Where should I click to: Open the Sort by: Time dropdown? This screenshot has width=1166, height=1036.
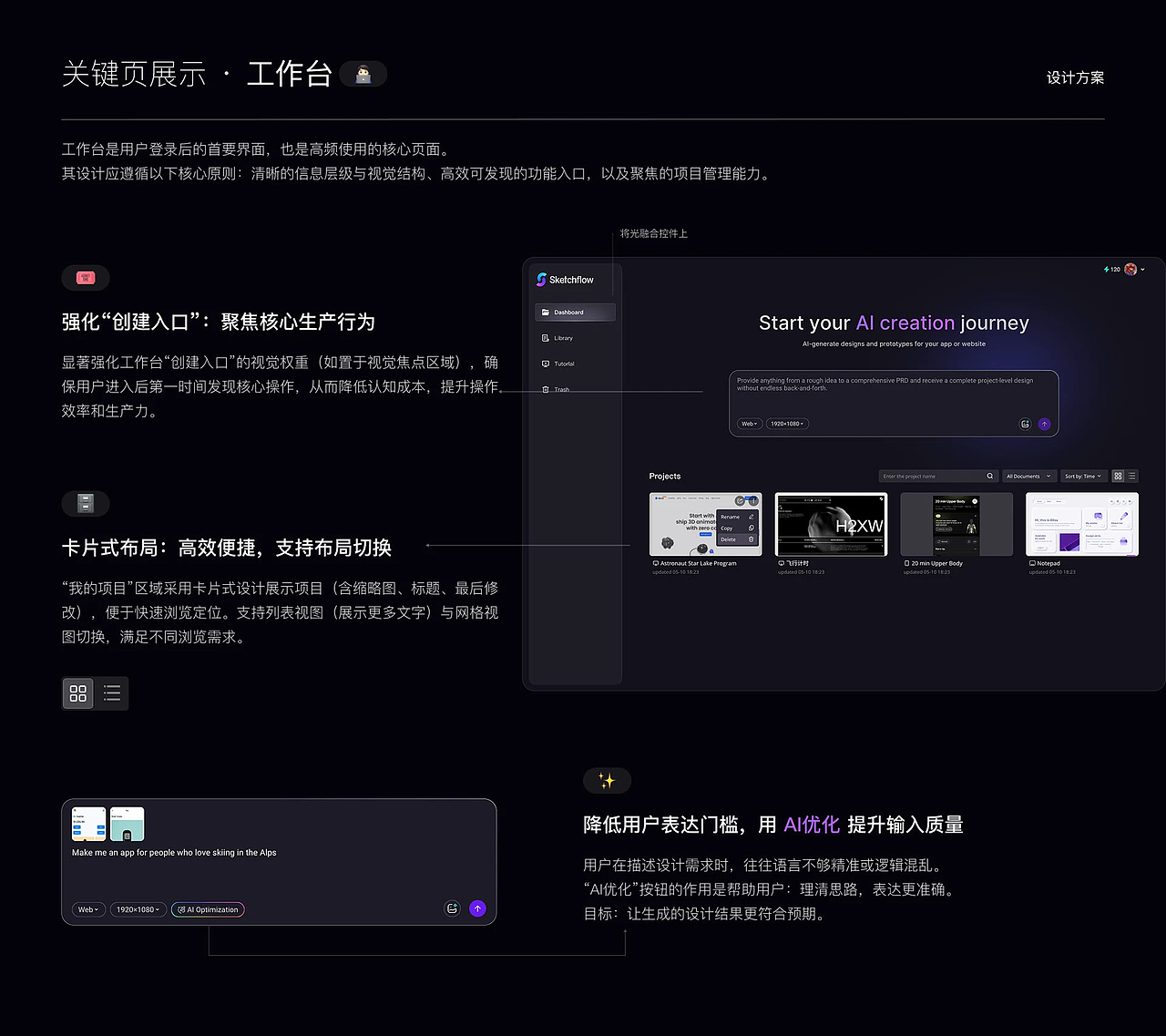tap(1082, 476)
